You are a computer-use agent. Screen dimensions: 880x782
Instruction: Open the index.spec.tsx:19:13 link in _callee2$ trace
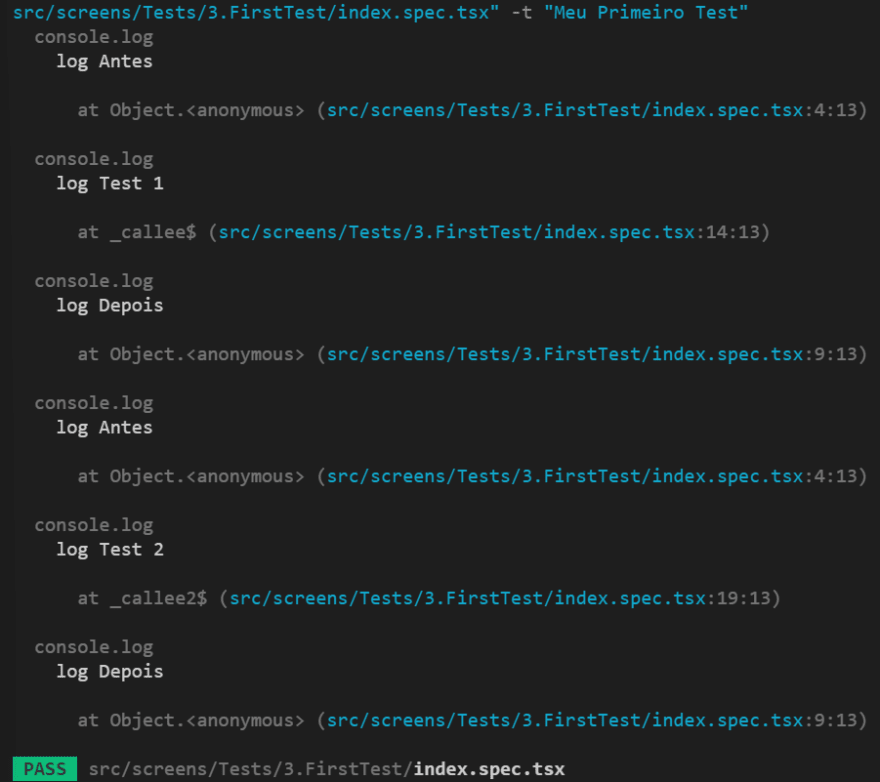point(499,598)
